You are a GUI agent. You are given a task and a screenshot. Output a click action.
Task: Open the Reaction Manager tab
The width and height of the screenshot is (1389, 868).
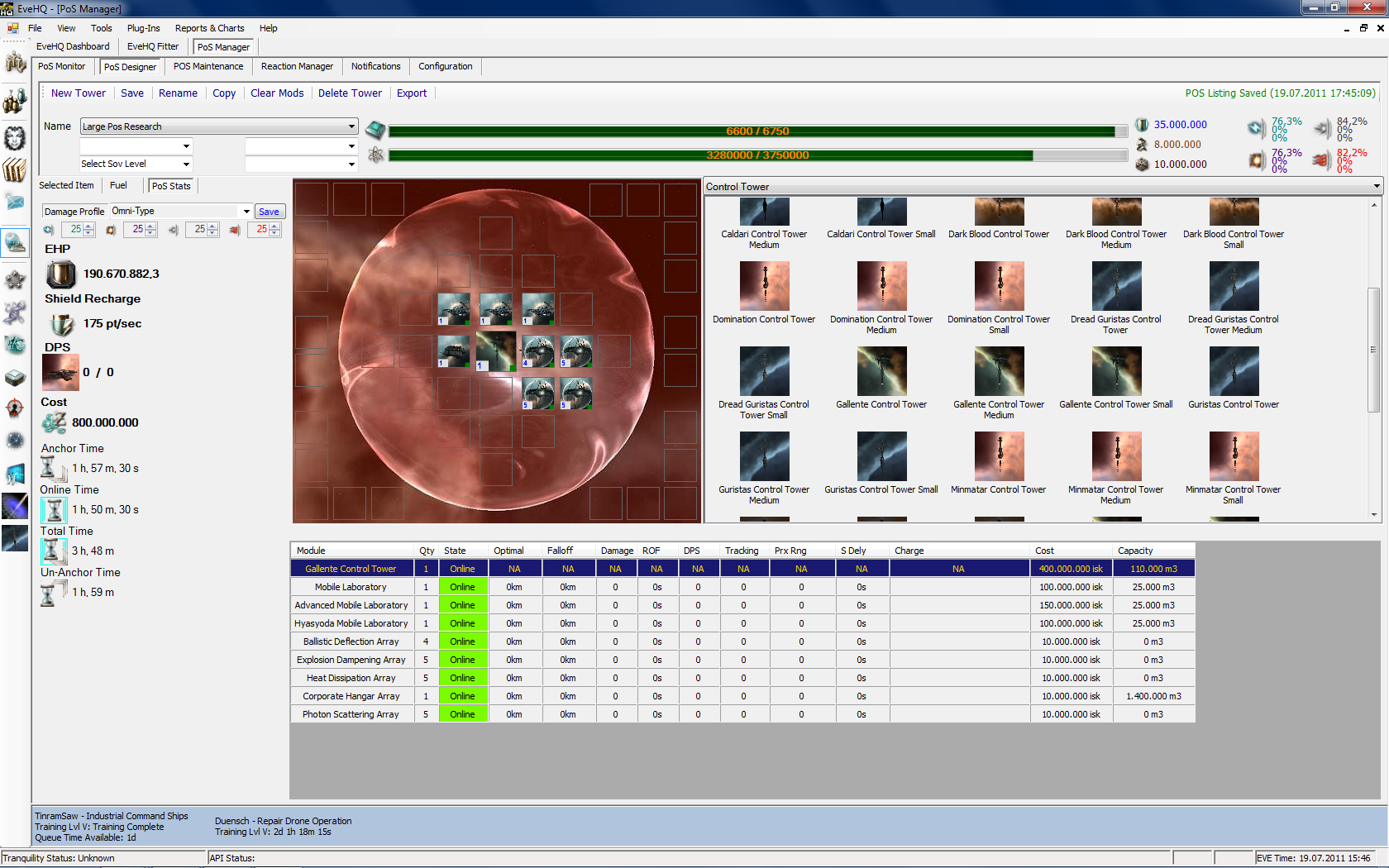tap(297, 67)
